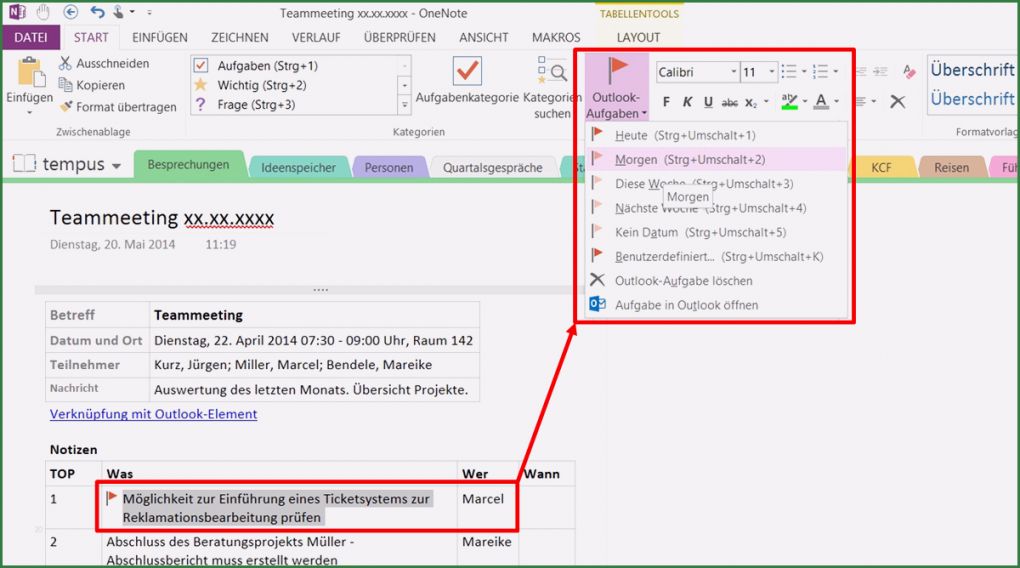Cut selection with Ausschneiden
This screenshot has height=568, width=1020.
click(x=104, y=63)
